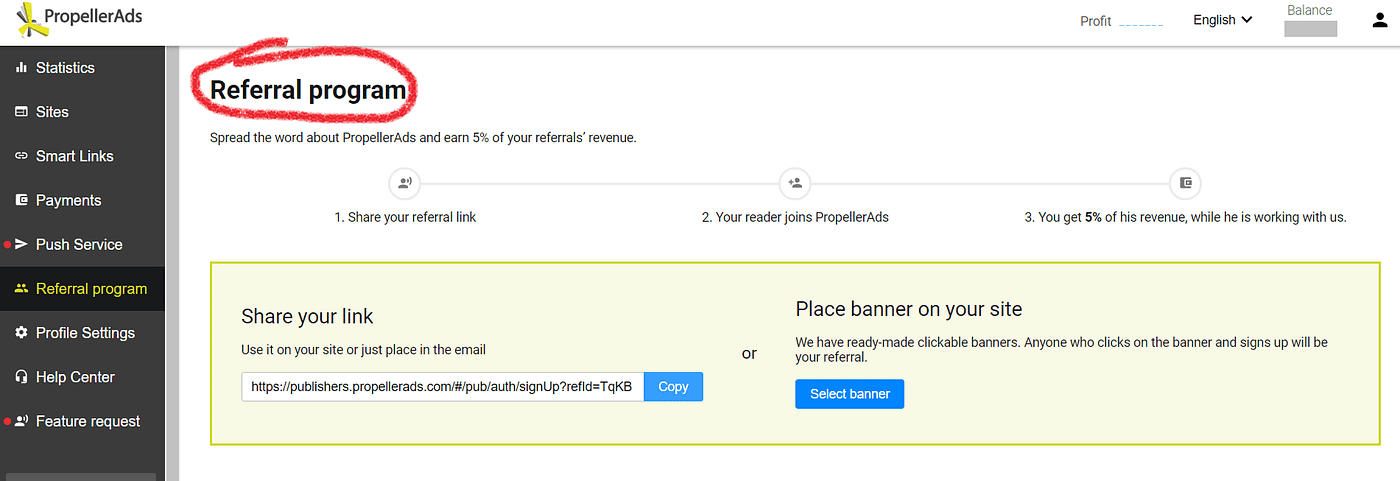Click the Select banner button
1400x481 pixels.
[849, 394]
